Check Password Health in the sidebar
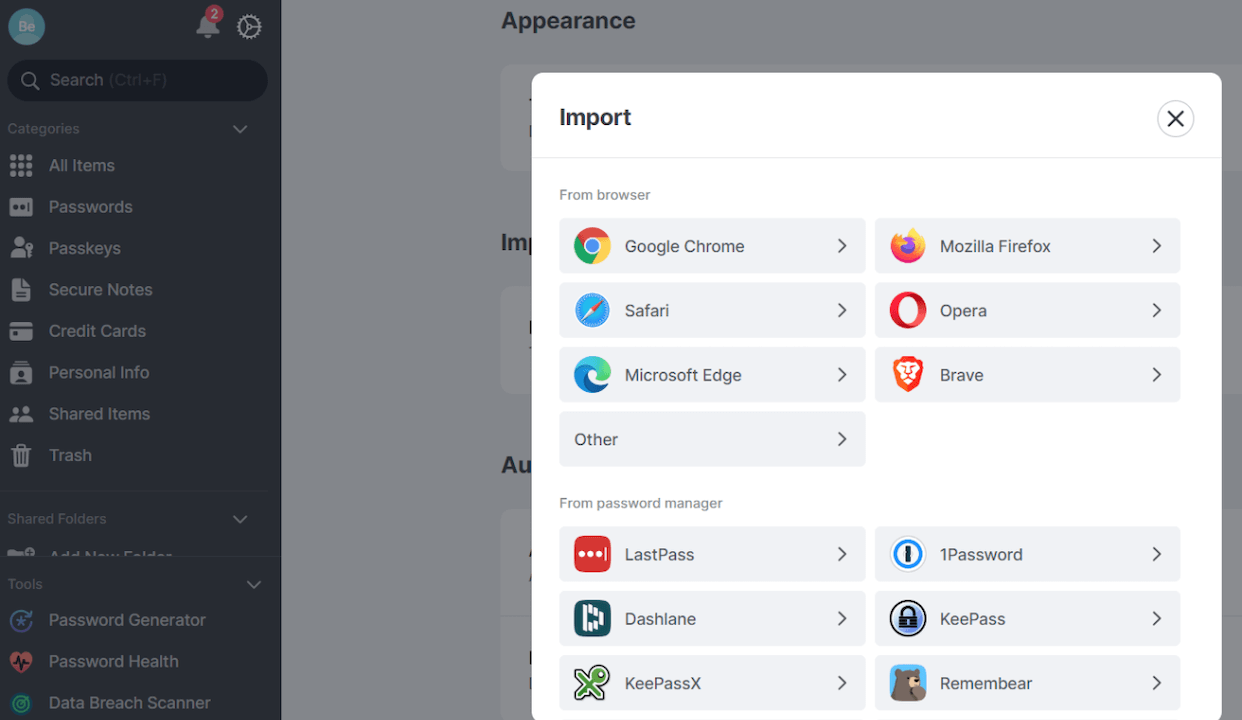Image resolution: width=1242 pixels, height=720 pixels. (x=113, y=661)
